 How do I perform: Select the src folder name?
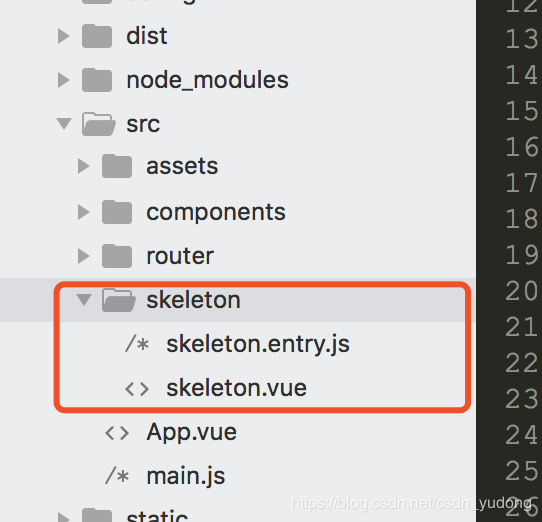[143, 124]
